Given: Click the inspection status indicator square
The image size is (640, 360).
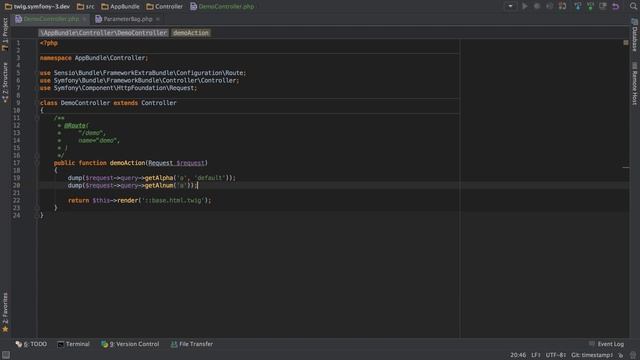Looking at the screenshot, I should pyautogui.click(x=626, y=42).
